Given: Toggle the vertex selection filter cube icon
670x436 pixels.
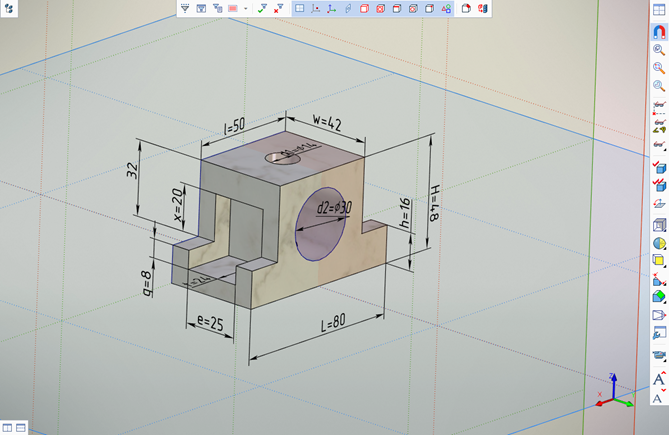Looking at the screenshot, I should (x=429, y=8).
